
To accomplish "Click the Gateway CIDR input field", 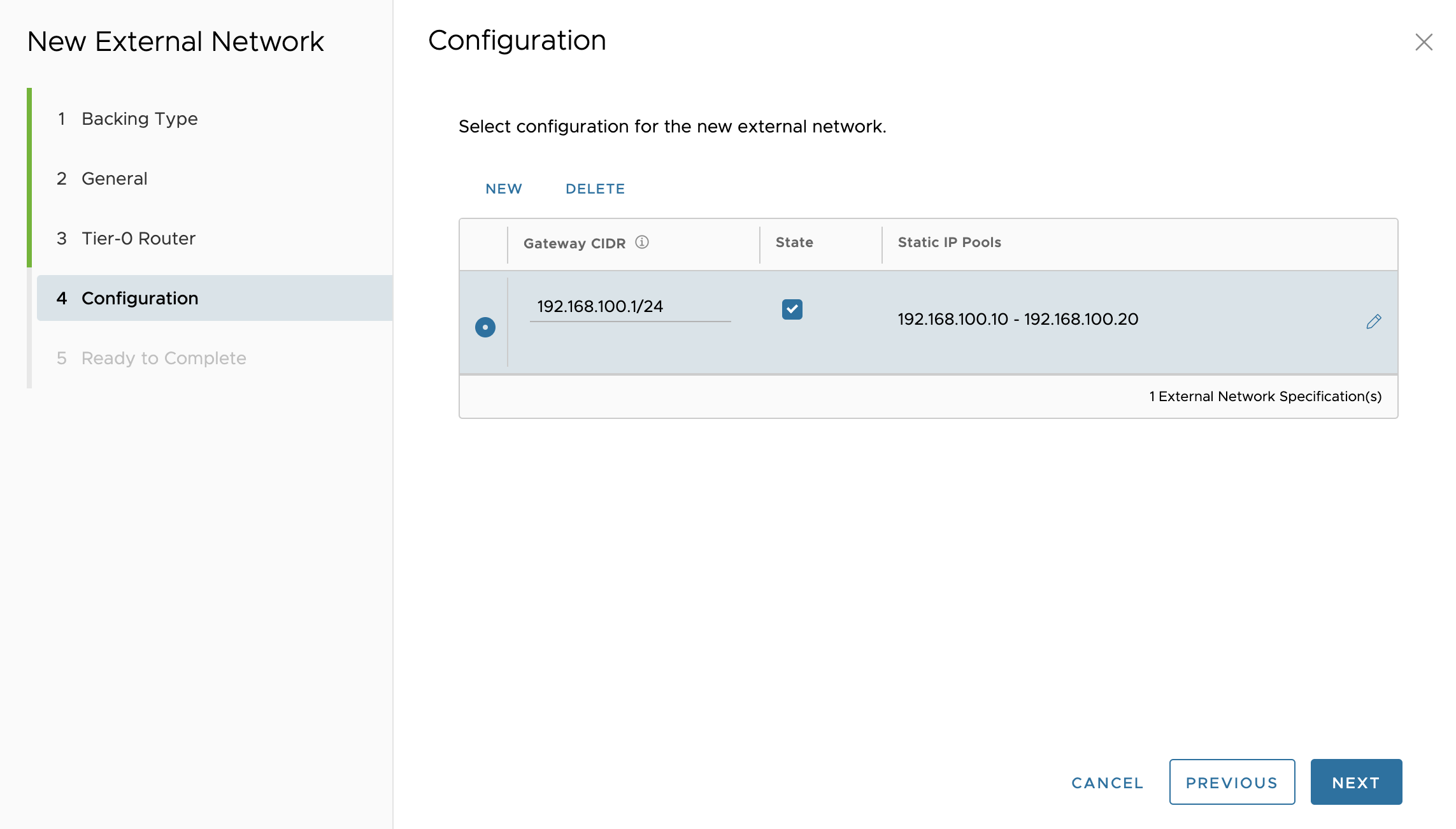I will pyautogui.click(x=629, y=307).
